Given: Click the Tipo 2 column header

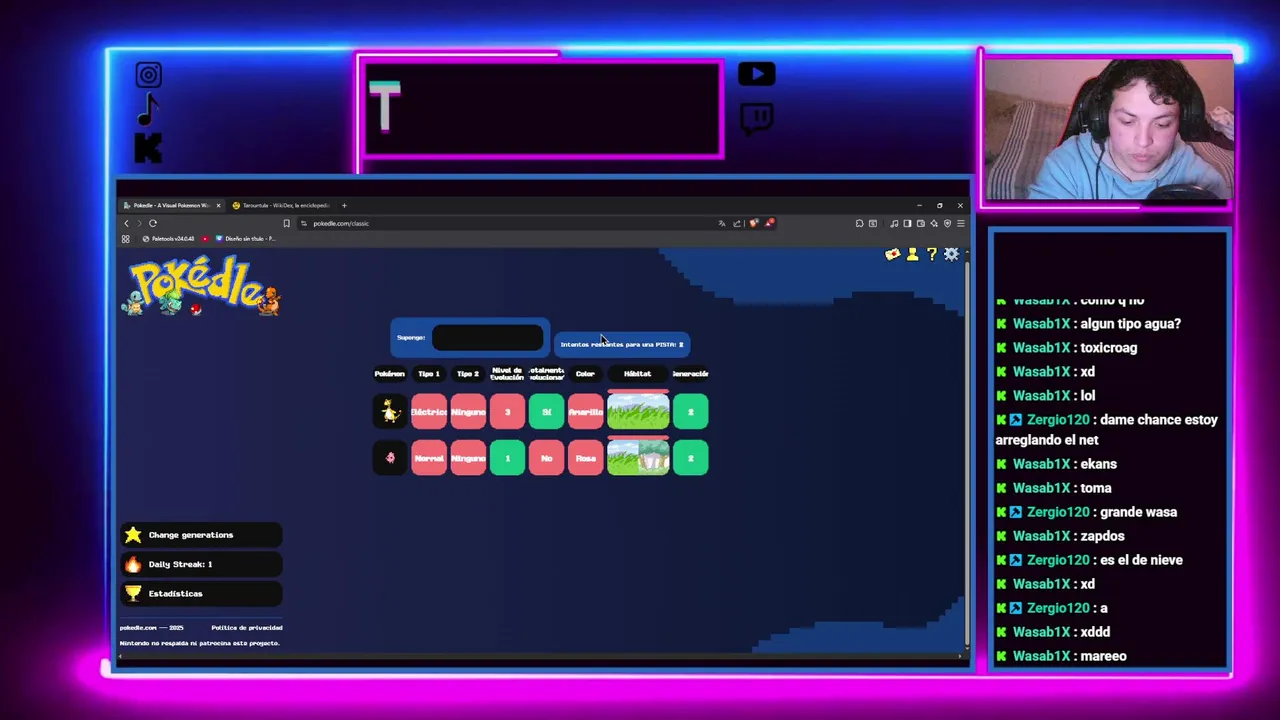Looking at the screenshot, I should (x=468, y=374).
